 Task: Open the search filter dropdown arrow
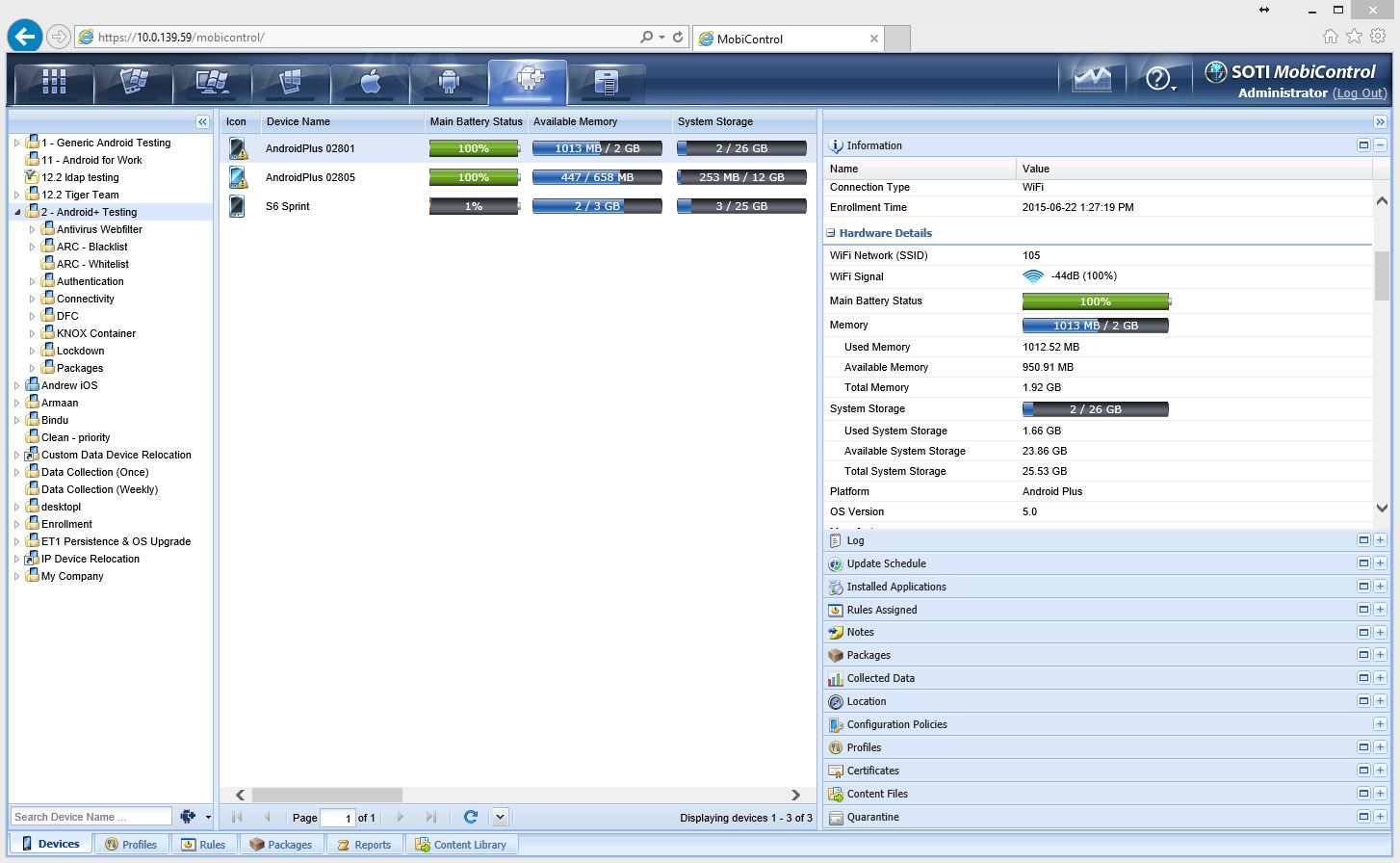pyautogui.click(x=208, y=817)
